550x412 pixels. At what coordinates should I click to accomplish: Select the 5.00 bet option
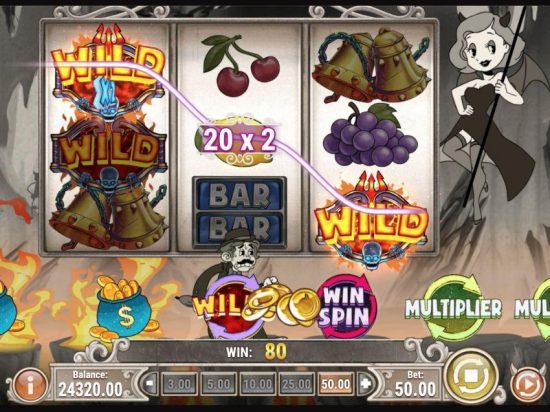tap(218, 384)
